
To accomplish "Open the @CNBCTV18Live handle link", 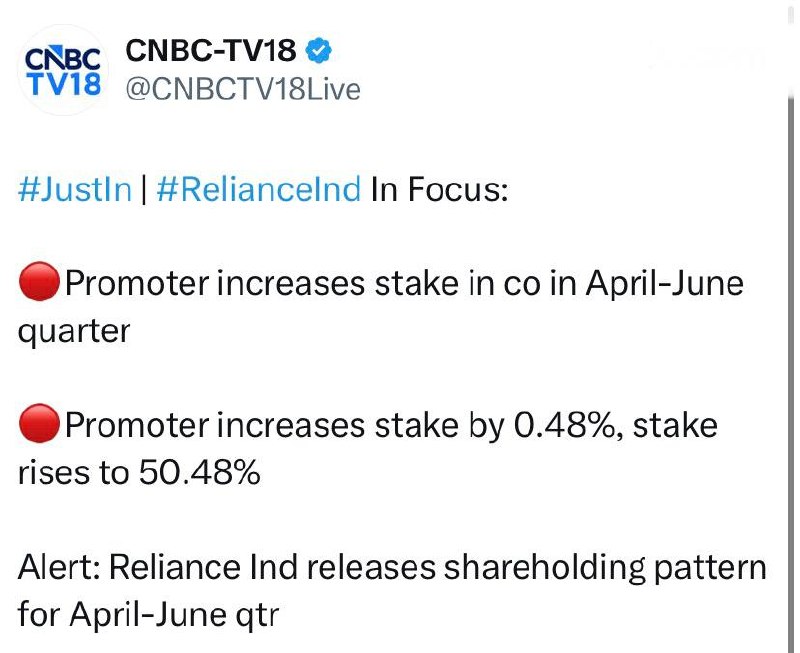I will (243, 89).
